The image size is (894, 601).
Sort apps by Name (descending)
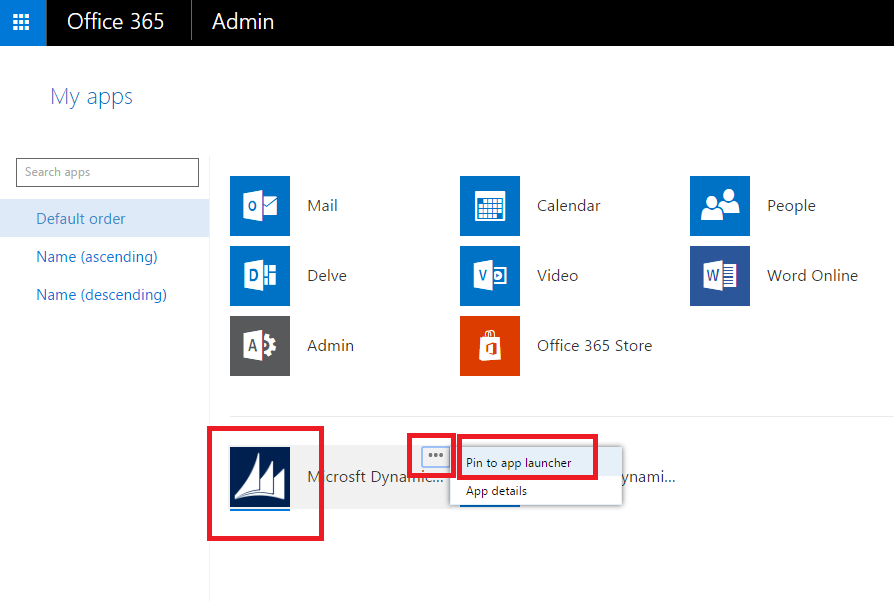point(101,295)
